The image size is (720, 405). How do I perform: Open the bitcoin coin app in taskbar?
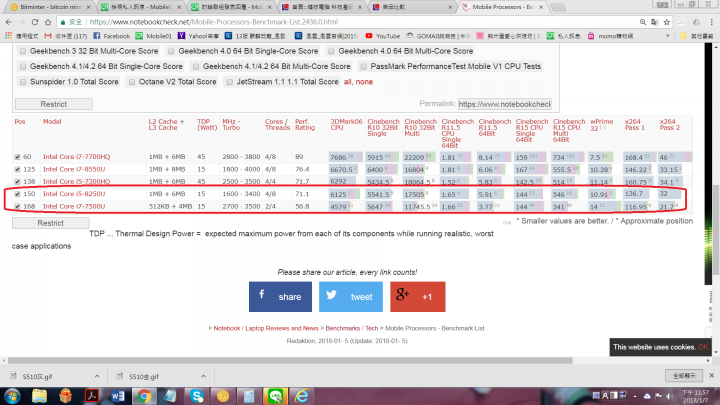tap(223, 396)
